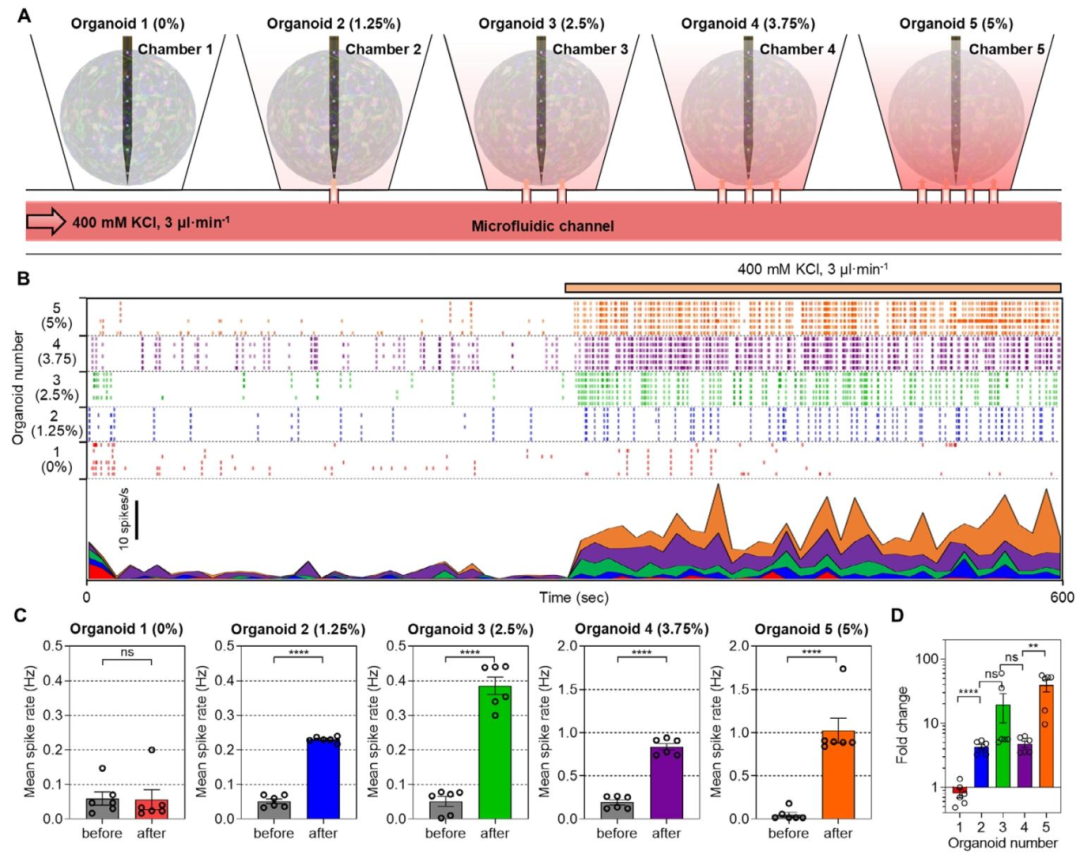Click the 10 spikes/s vertical scale bar

[138, 520]
